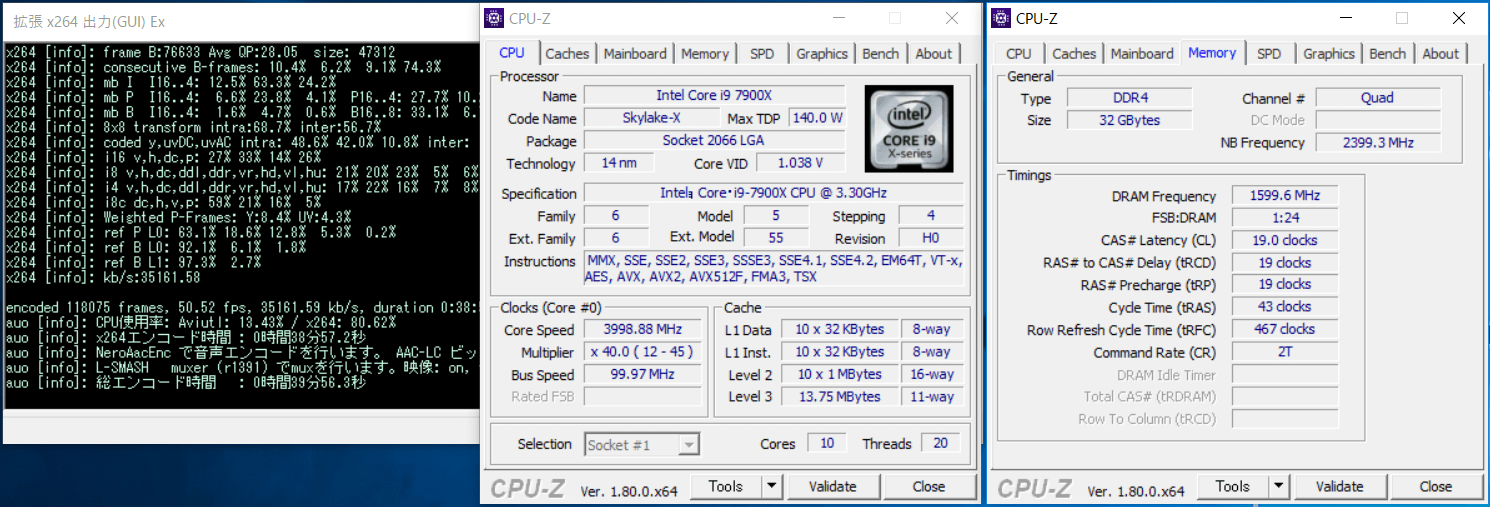The height and width of the screenshot is (507, 1490).
Task: Open SPD tab in the Memory window
Action: coord(1269,54)
